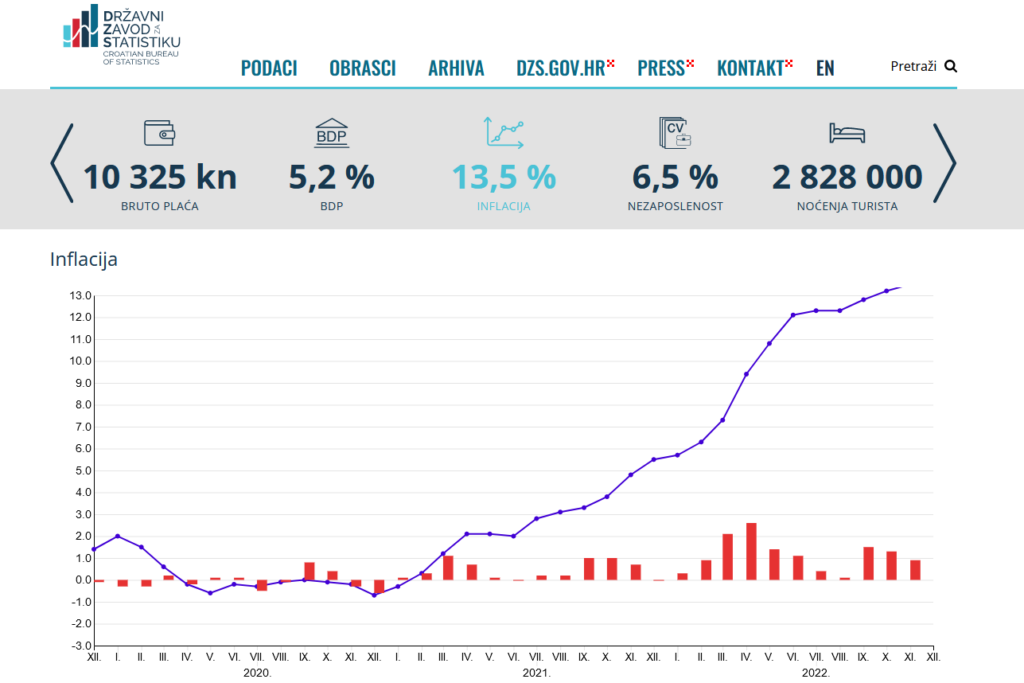1024x683 pixels.
Task: Click the tallest red bar at IV. 2022
Action: point(751,551)
